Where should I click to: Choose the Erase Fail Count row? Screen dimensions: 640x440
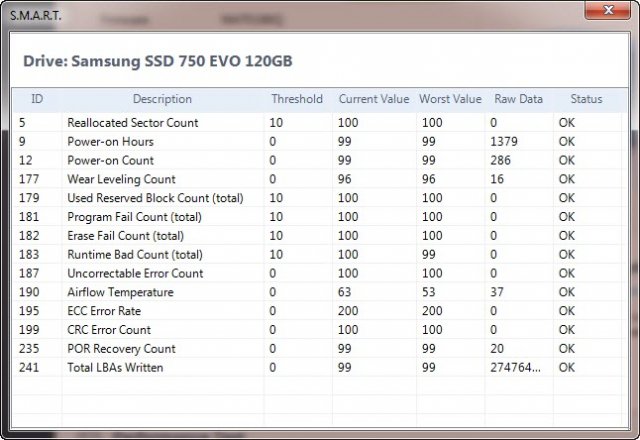pos(129,236)
